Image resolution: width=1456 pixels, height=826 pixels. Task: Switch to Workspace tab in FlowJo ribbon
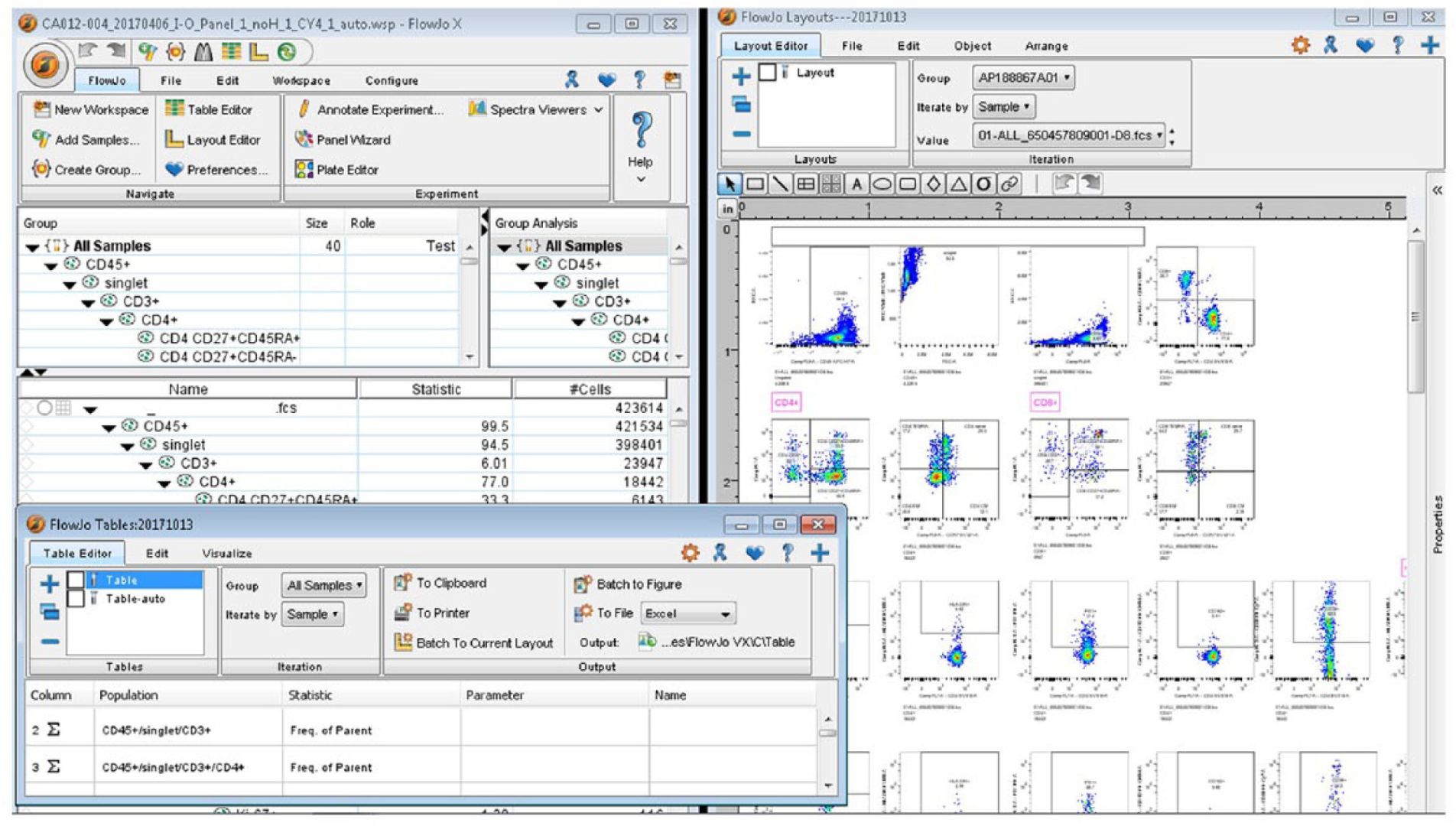(301, 80)
